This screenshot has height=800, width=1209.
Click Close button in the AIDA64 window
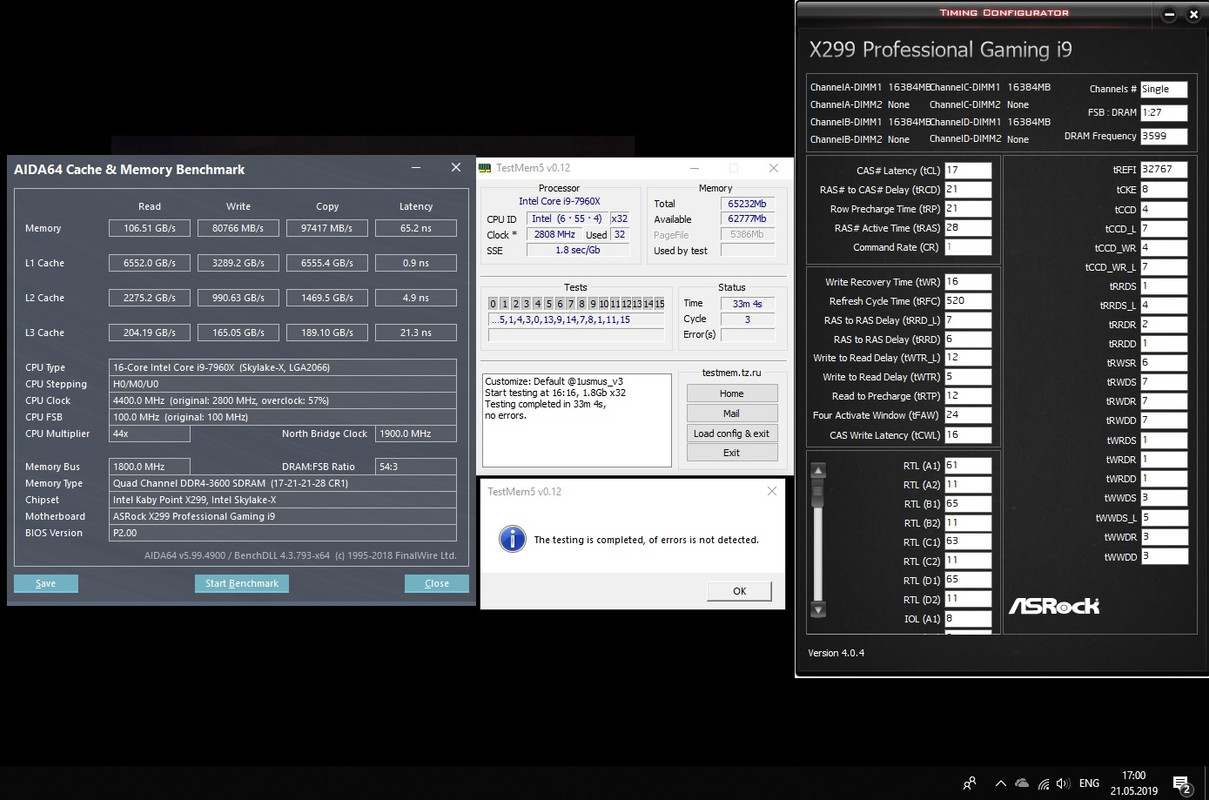pyautogui.click(x=437, y=583)
